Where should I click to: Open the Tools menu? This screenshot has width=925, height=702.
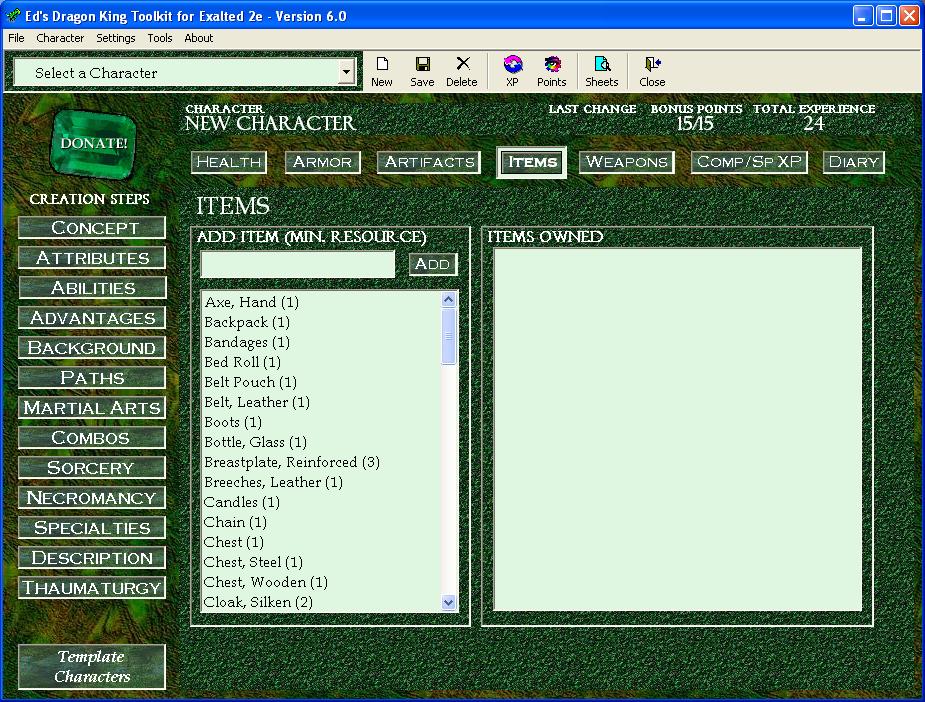tap(160, 38)
